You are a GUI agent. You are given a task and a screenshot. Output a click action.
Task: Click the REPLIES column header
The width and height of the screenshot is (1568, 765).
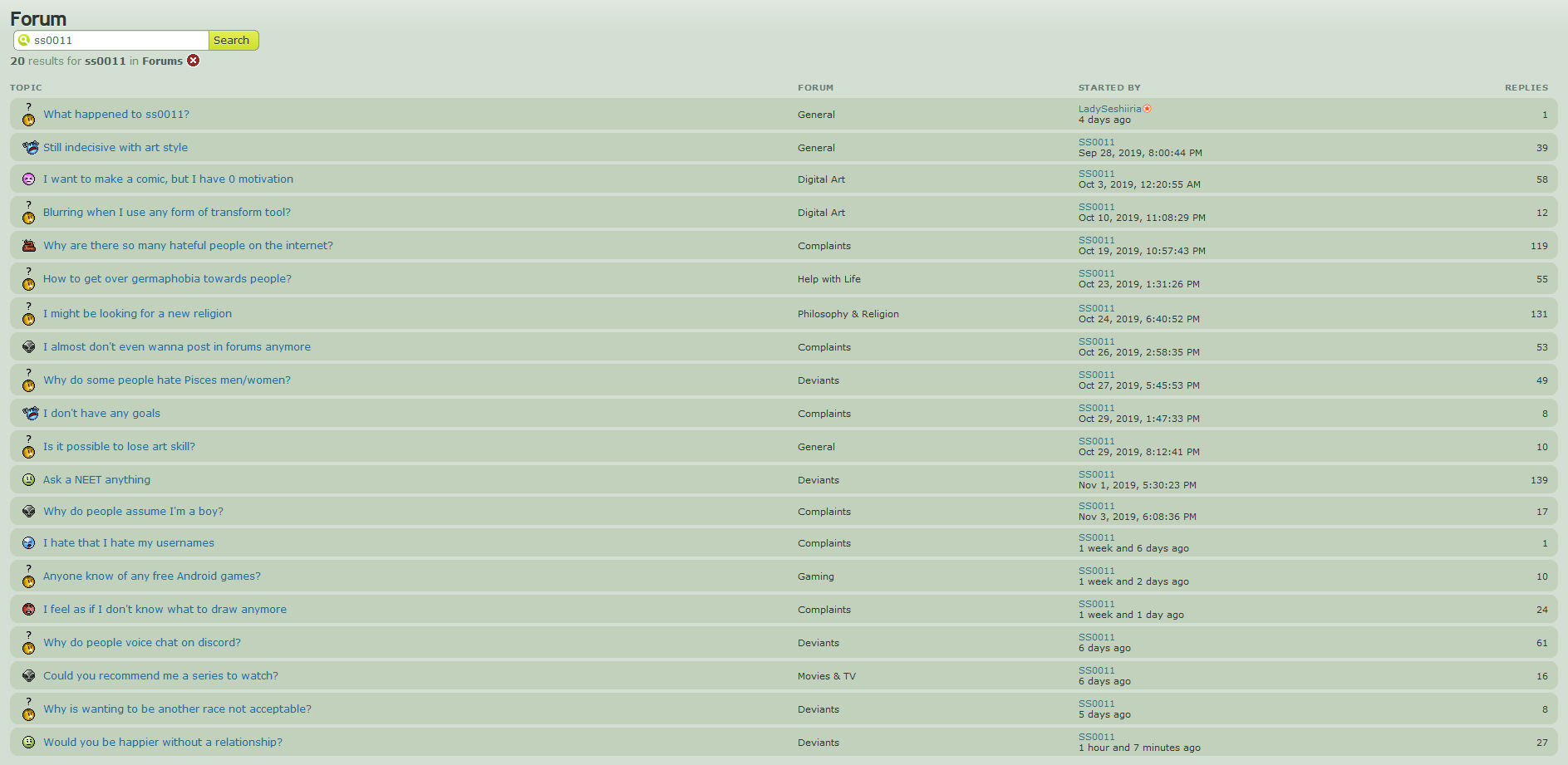coord(1526,87)
